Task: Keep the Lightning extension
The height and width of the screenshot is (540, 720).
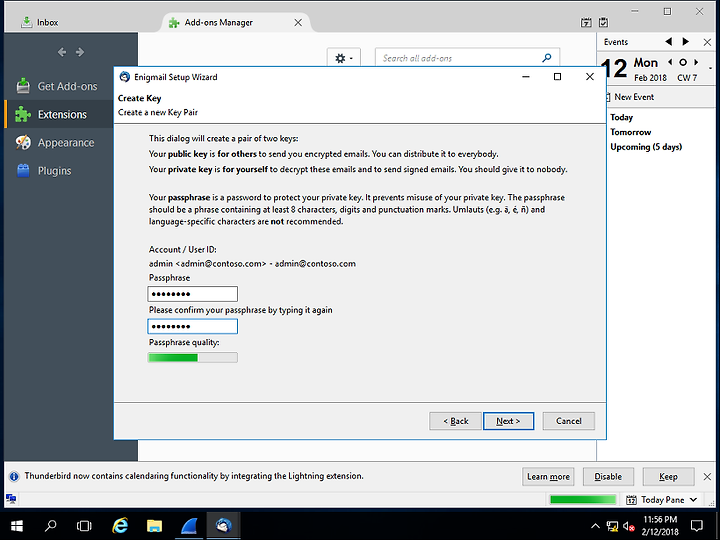Action: (x=668, y=477)
